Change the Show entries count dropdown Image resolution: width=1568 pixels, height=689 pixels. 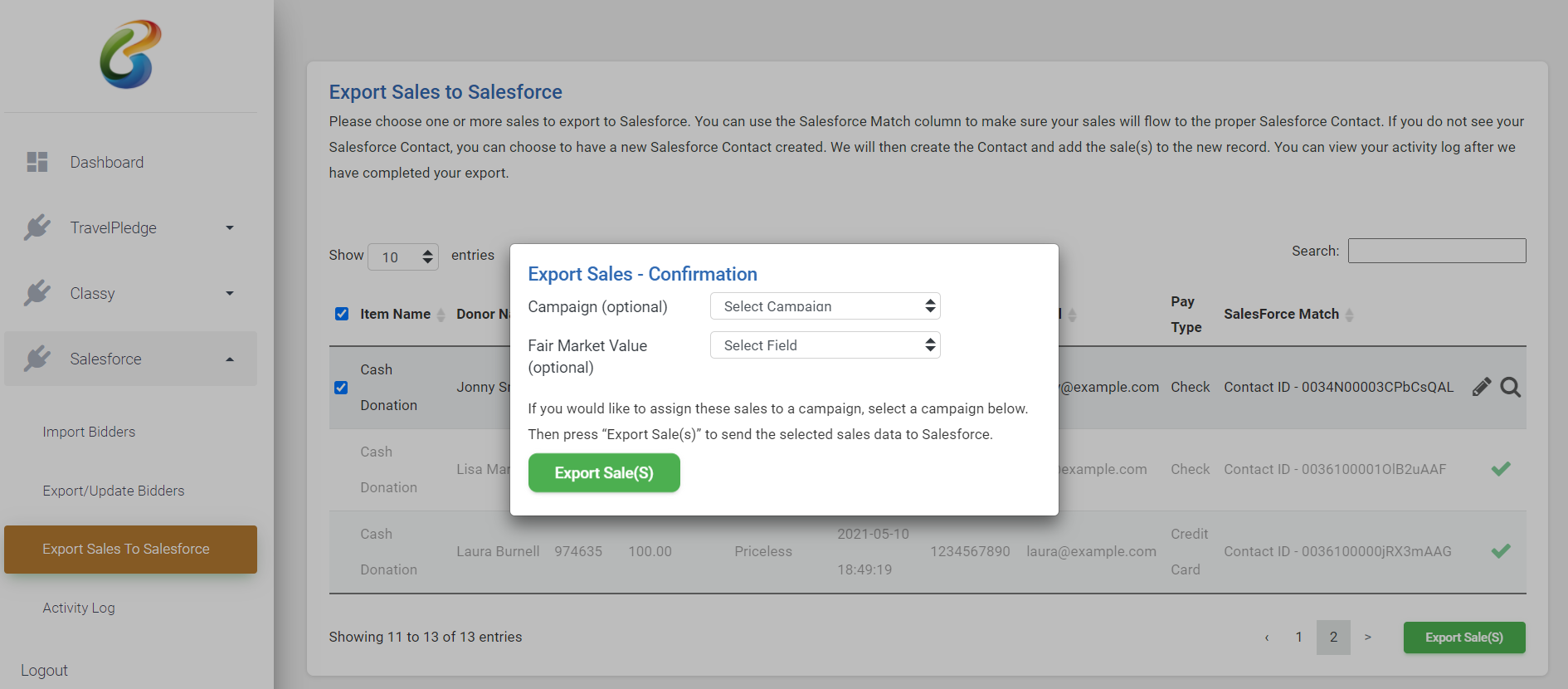coord(403,257)
